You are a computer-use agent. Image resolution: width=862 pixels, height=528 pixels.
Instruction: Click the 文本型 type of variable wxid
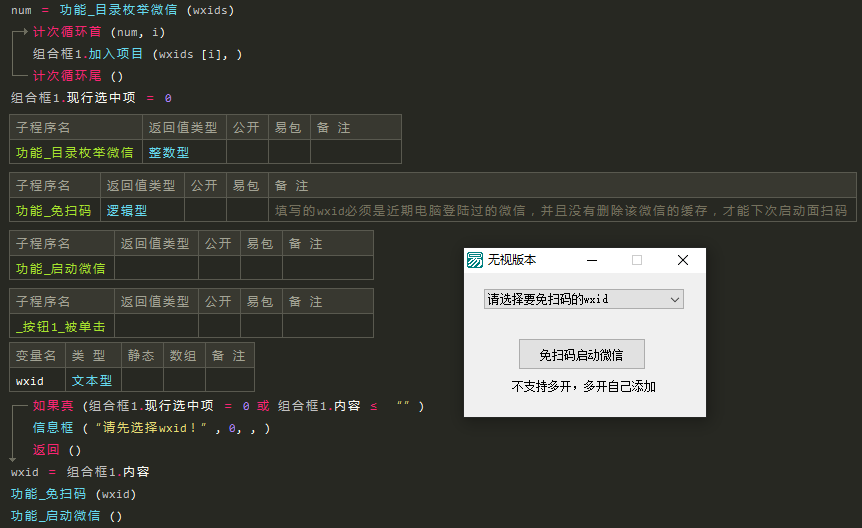pos(93,381)
